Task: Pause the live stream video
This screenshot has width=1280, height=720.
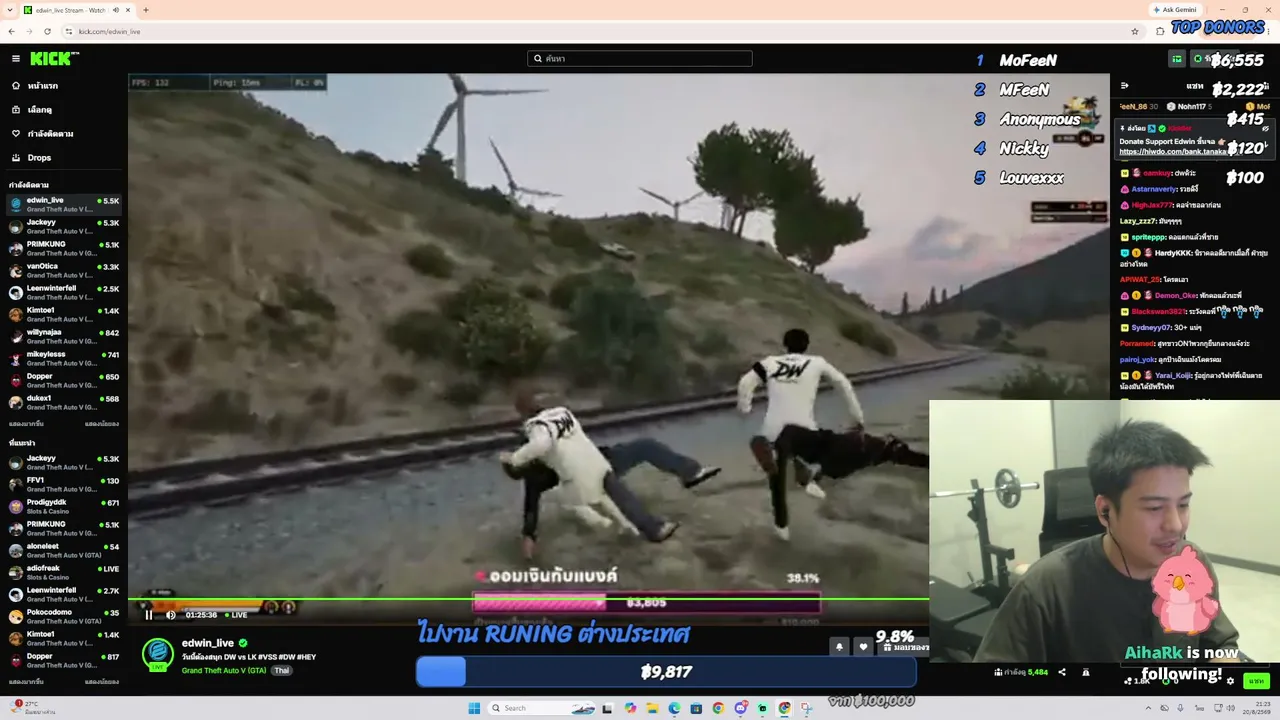Action: pyautogui.click(x=149, y=615)
